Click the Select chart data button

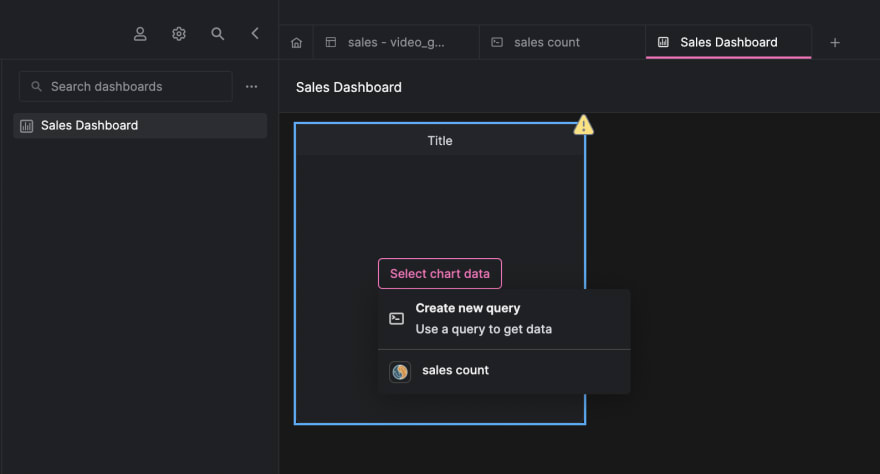click(439, 274)
